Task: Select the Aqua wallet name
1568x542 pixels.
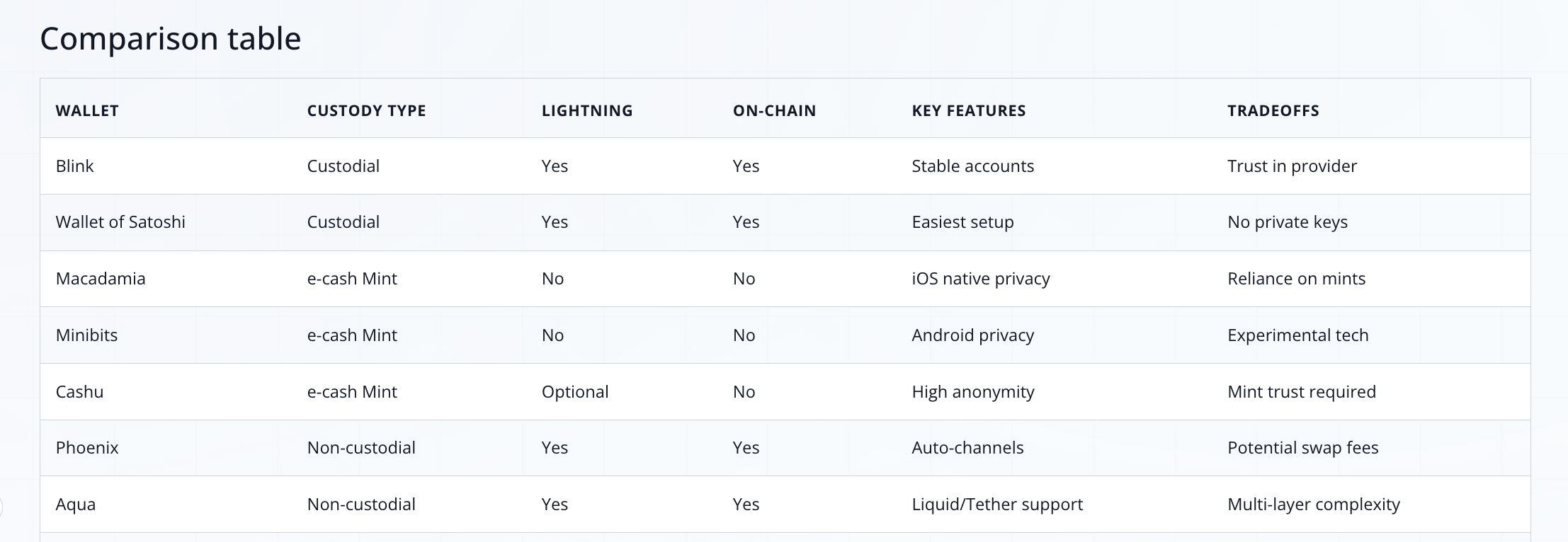Action: [x=75, y=504]
